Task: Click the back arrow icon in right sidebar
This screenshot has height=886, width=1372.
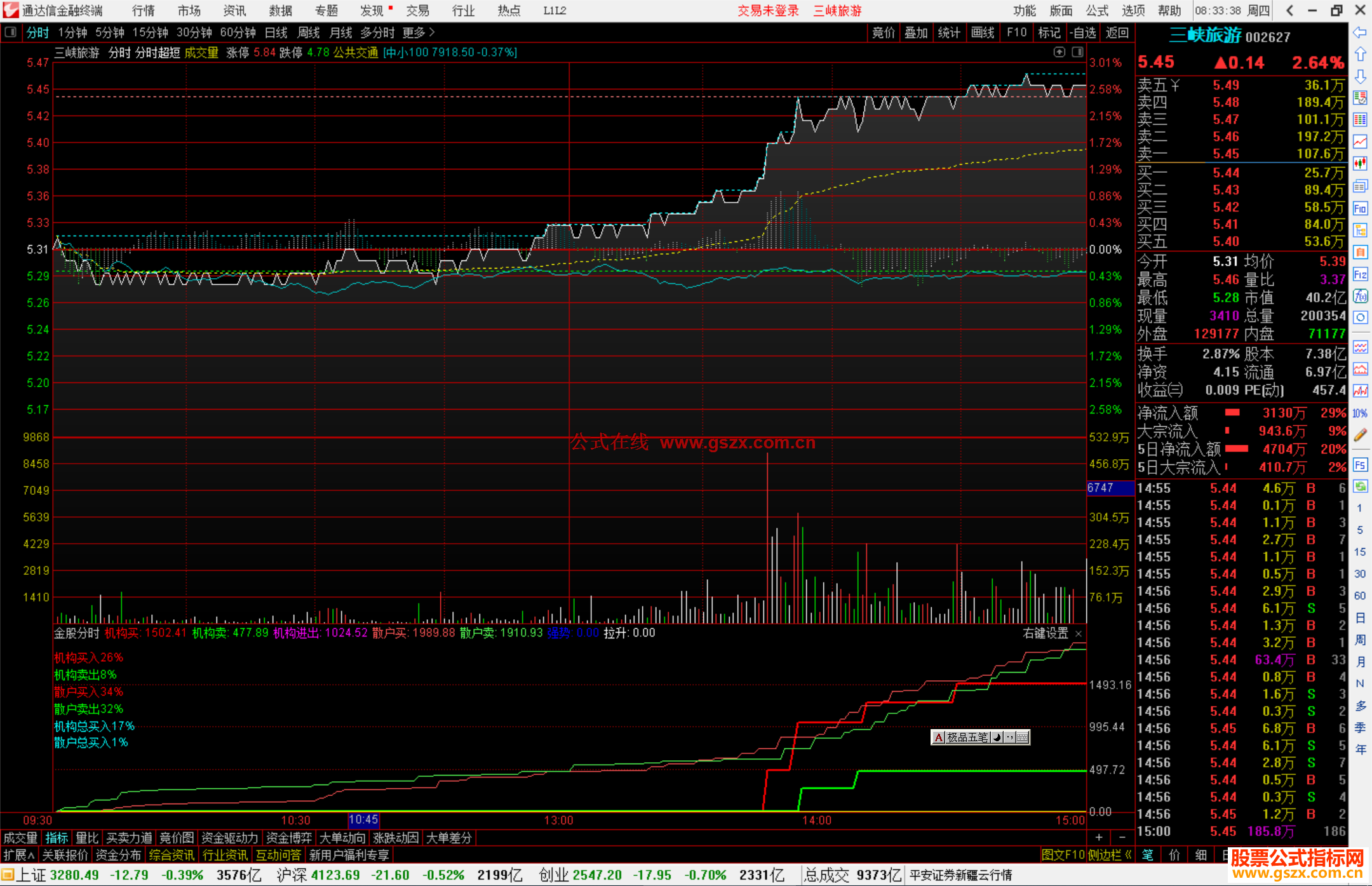Action: pyautogui.click(x=1360, y=32)
